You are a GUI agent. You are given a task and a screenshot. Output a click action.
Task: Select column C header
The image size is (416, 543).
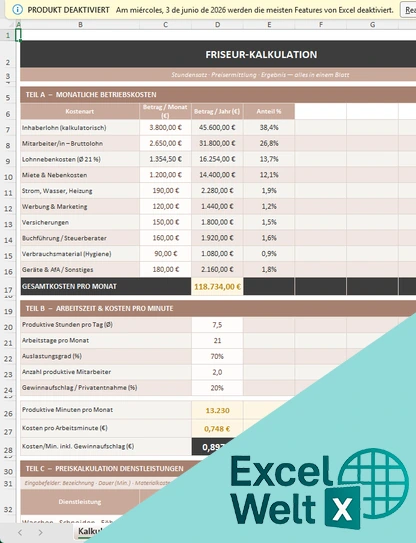[x=165, y=25]
